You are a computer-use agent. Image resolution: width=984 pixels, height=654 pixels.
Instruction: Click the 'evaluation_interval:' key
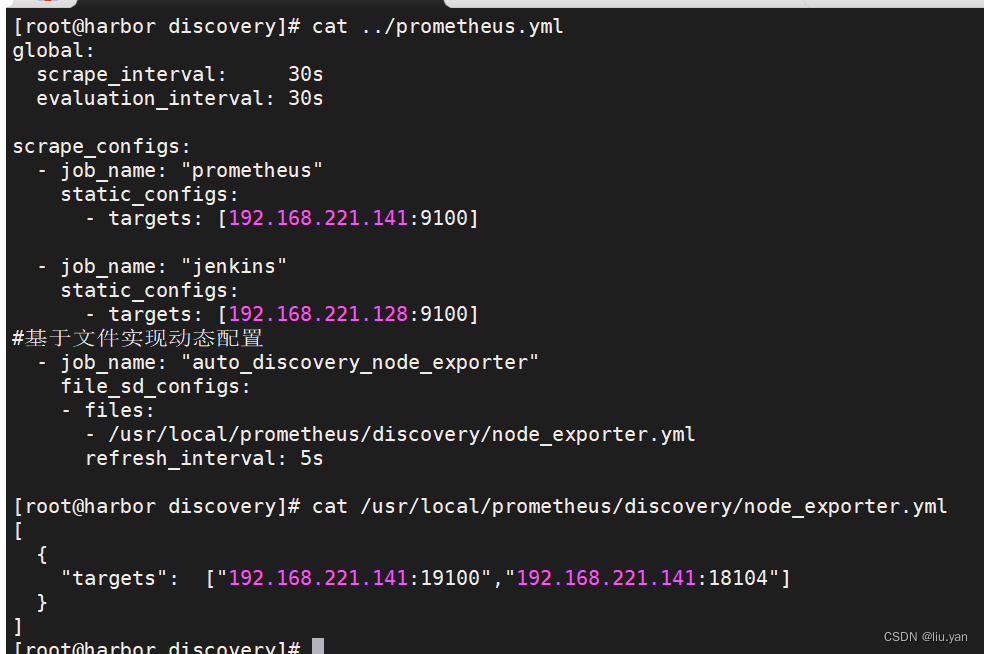point(155,99)
